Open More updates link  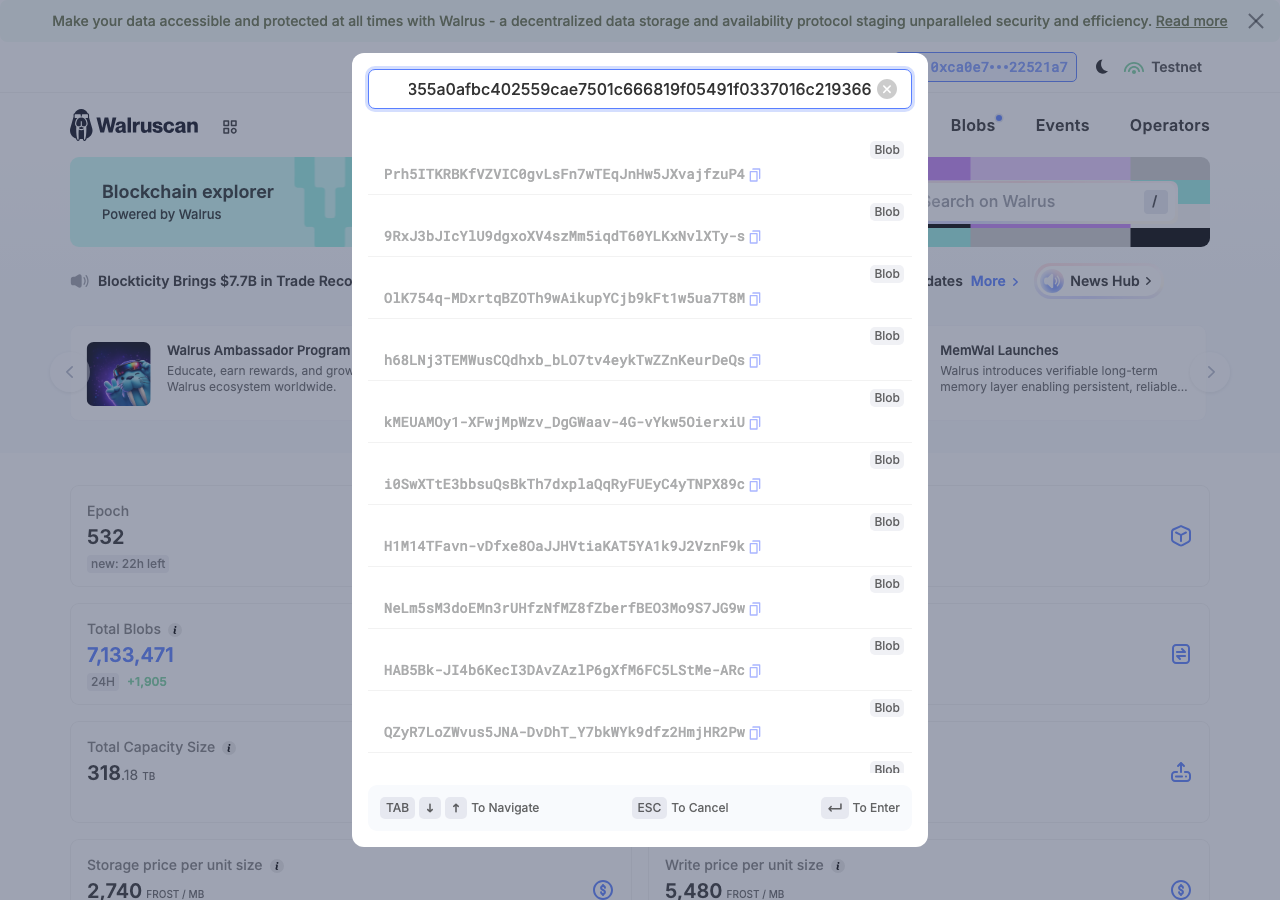pos(995,281)
